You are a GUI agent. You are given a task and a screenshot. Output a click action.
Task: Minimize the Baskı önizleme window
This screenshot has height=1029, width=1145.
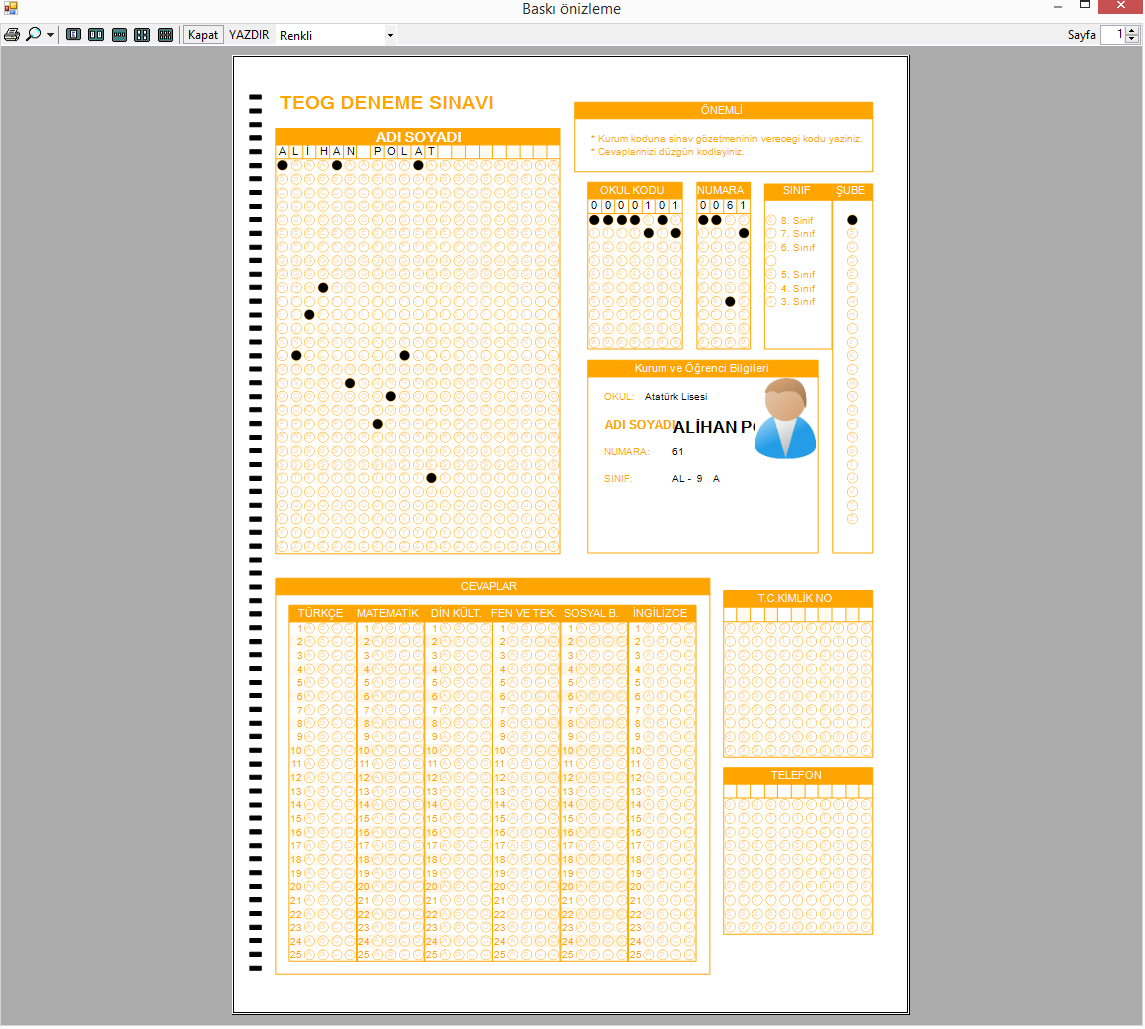(x=1057, y=7)
